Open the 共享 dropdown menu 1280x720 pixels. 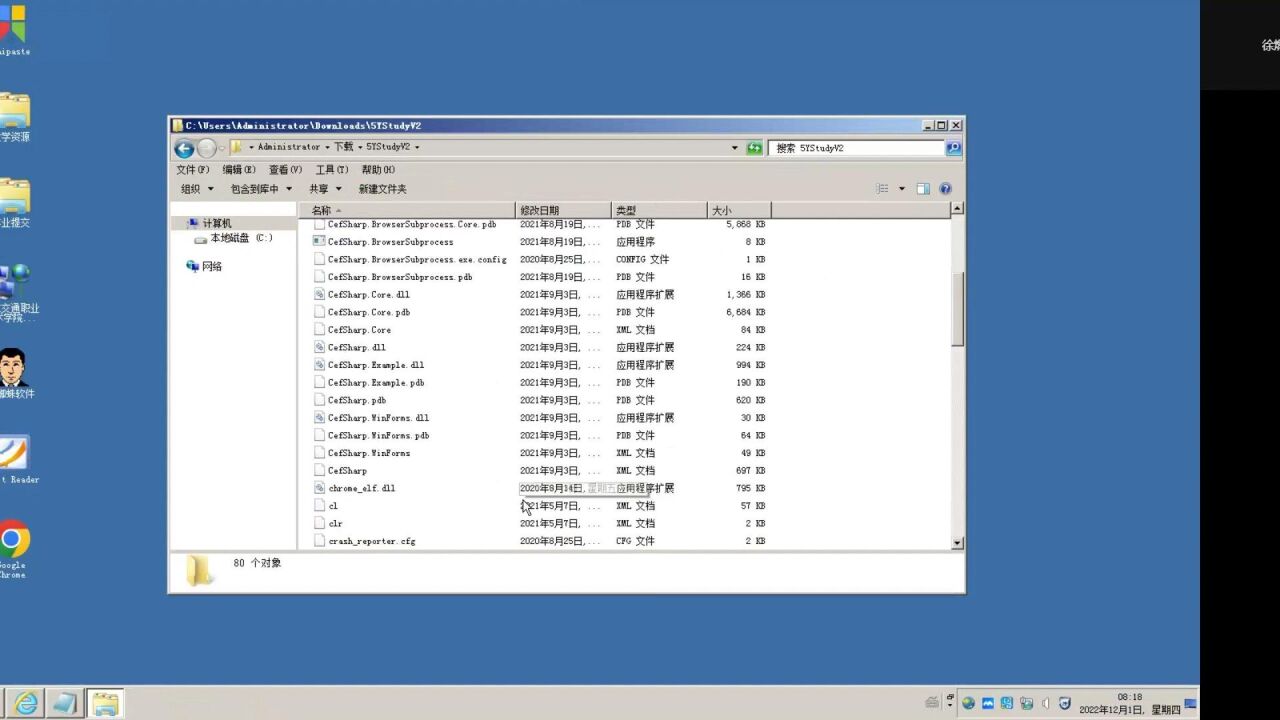[x=325, y=189]
